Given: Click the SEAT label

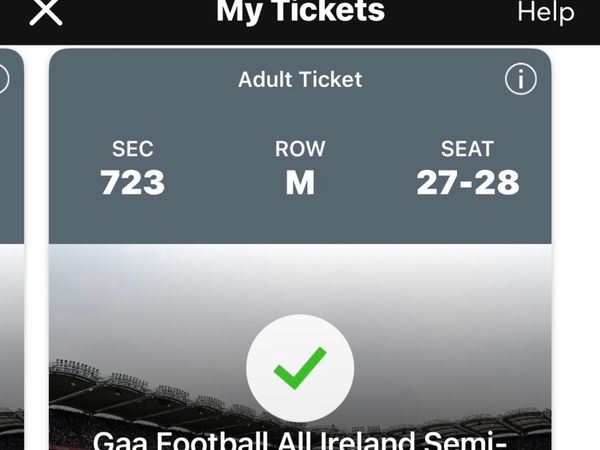Looking at the screenshot, I should tap(467, 148).
